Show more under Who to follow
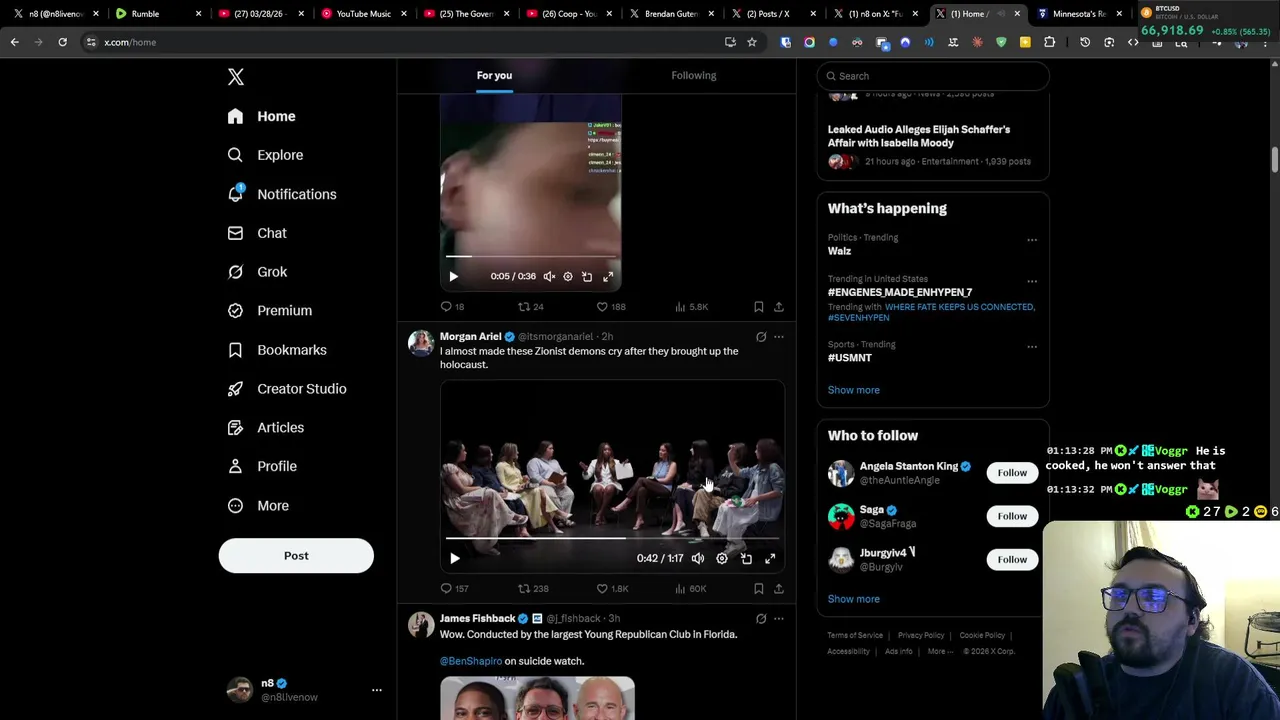The image size is (1280, 720). pyautogui.click(x=854, y=599)
